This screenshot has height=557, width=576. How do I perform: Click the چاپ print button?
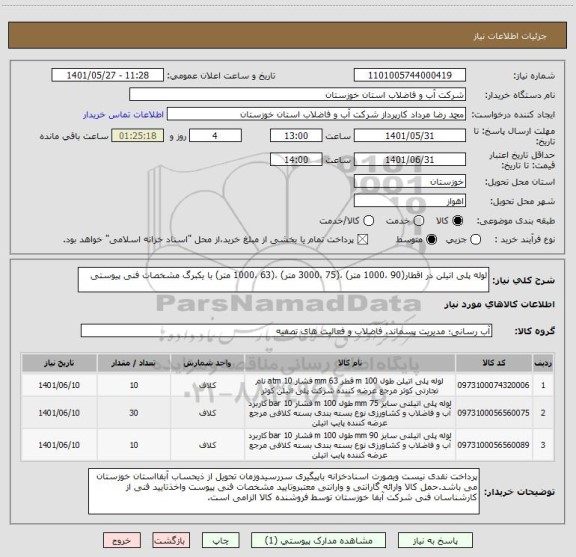(x=220, y=540)
